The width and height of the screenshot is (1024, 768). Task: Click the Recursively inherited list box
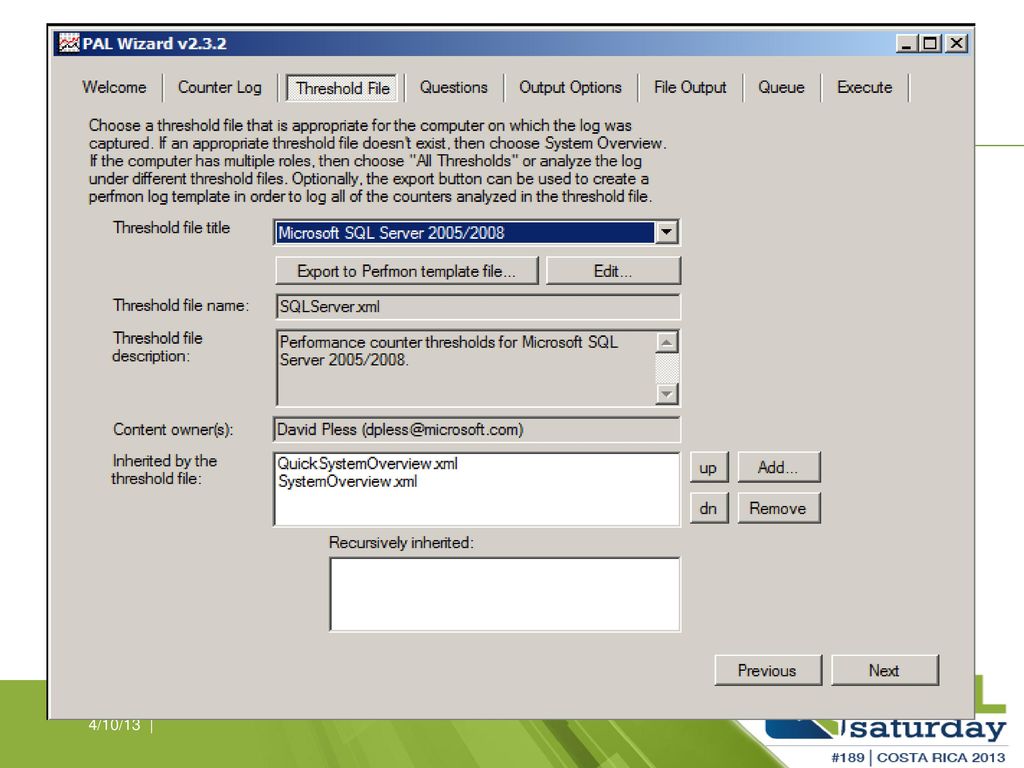tap(505, 594)
